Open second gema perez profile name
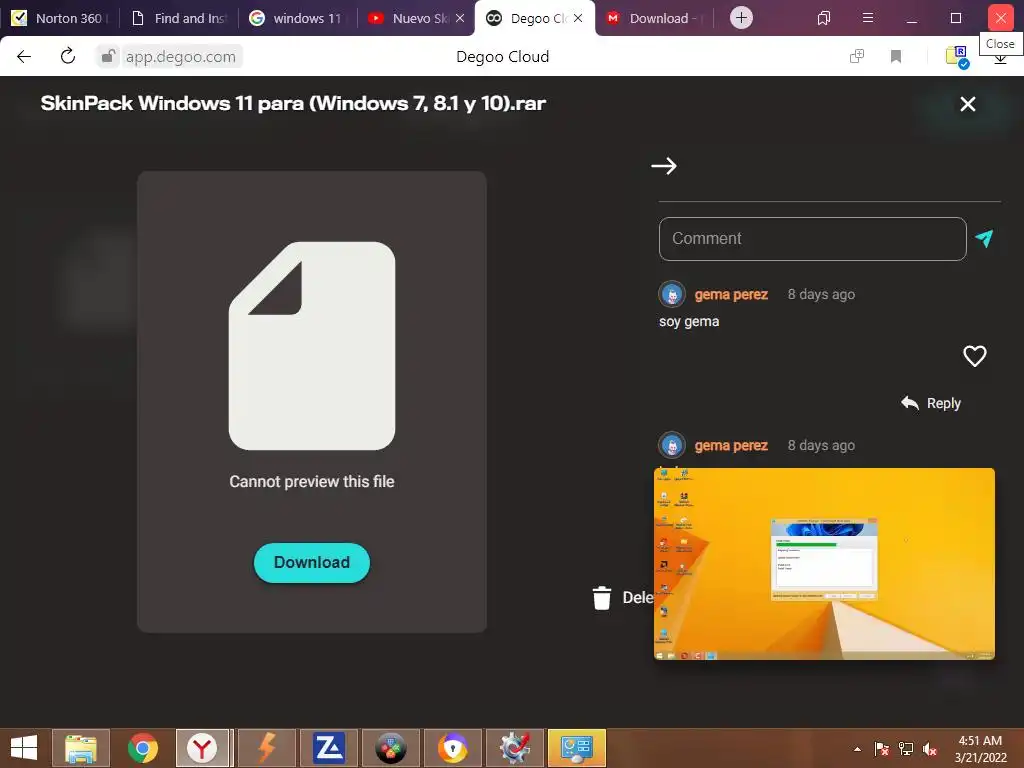The image size is (1024, 768). coord(731,445)
